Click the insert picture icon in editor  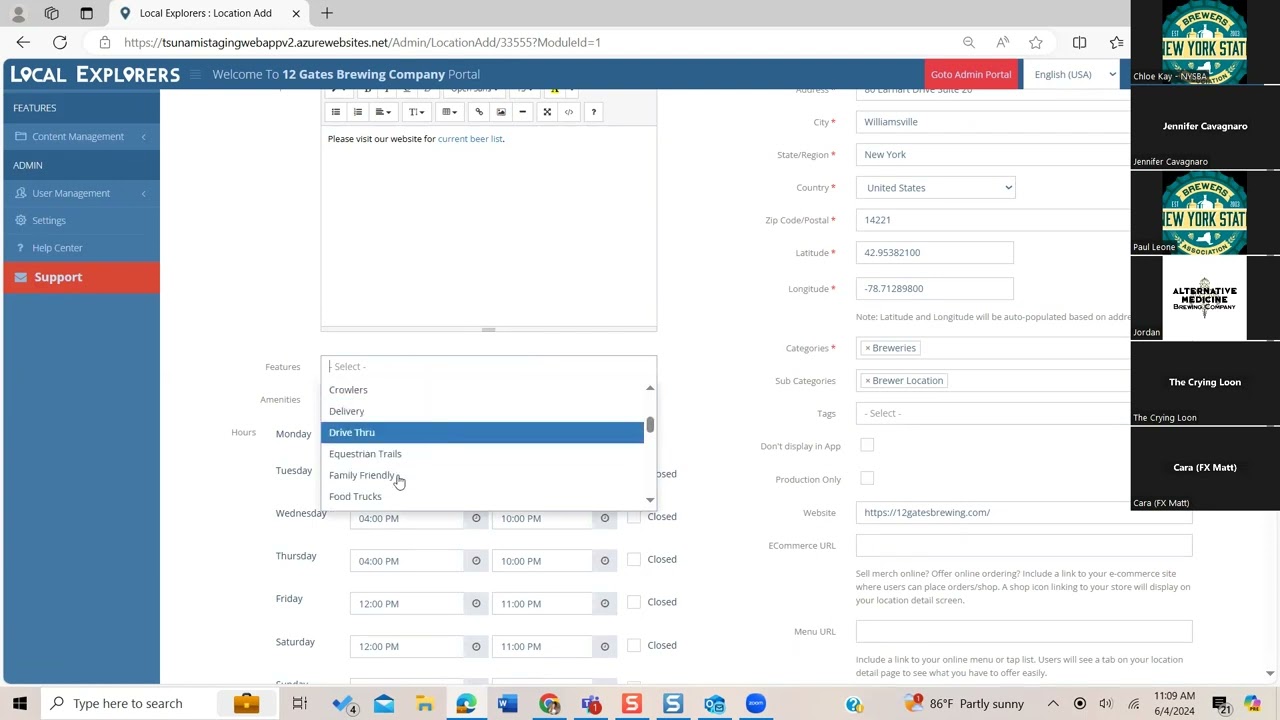pyautogui.click(x=501, y=112)
